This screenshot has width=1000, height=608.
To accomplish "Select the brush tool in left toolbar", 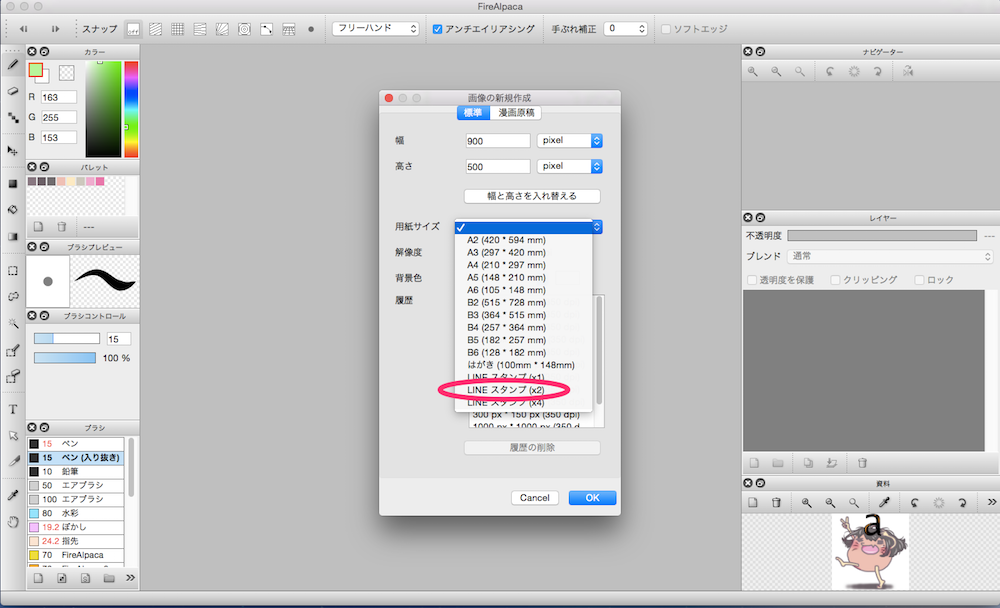I will point(13,64).
